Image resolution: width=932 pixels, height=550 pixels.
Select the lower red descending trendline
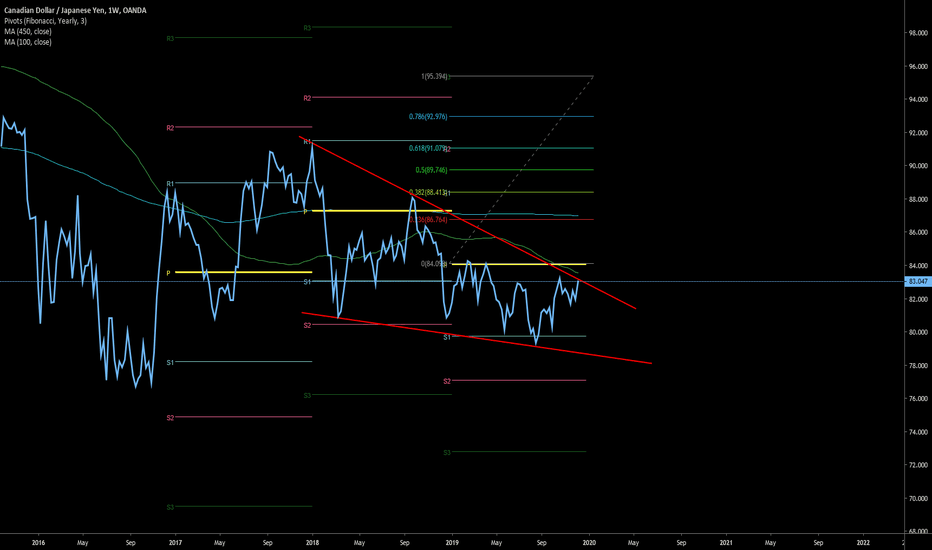point(476,337)
